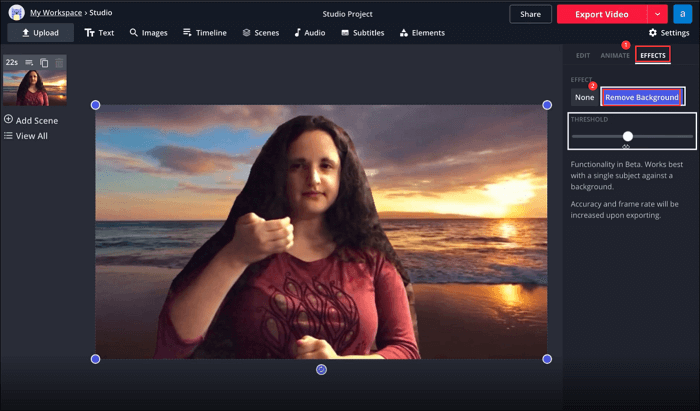The height and width of the screenshot is (411, 700).
Task: Open Settings with the gear icon
Action: pyautogui.click(x=669, y=33)
